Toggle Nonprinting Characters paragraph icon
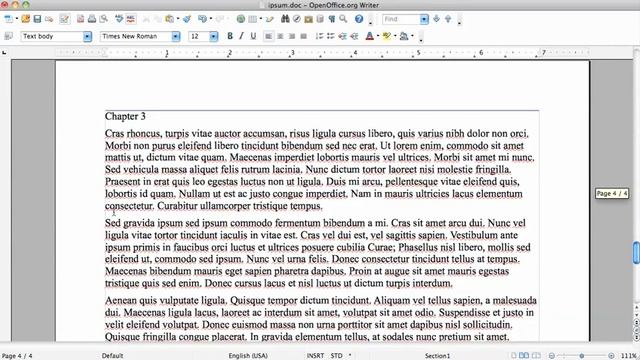Screen dimensions: 640x360 point(332,19)
